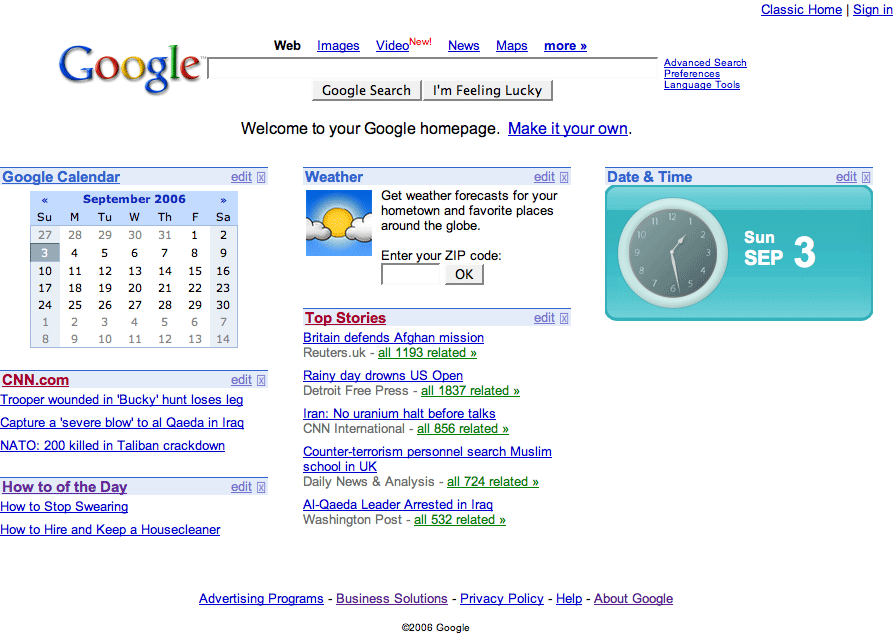Edit the Top Stories gadget

coord(544,318)
